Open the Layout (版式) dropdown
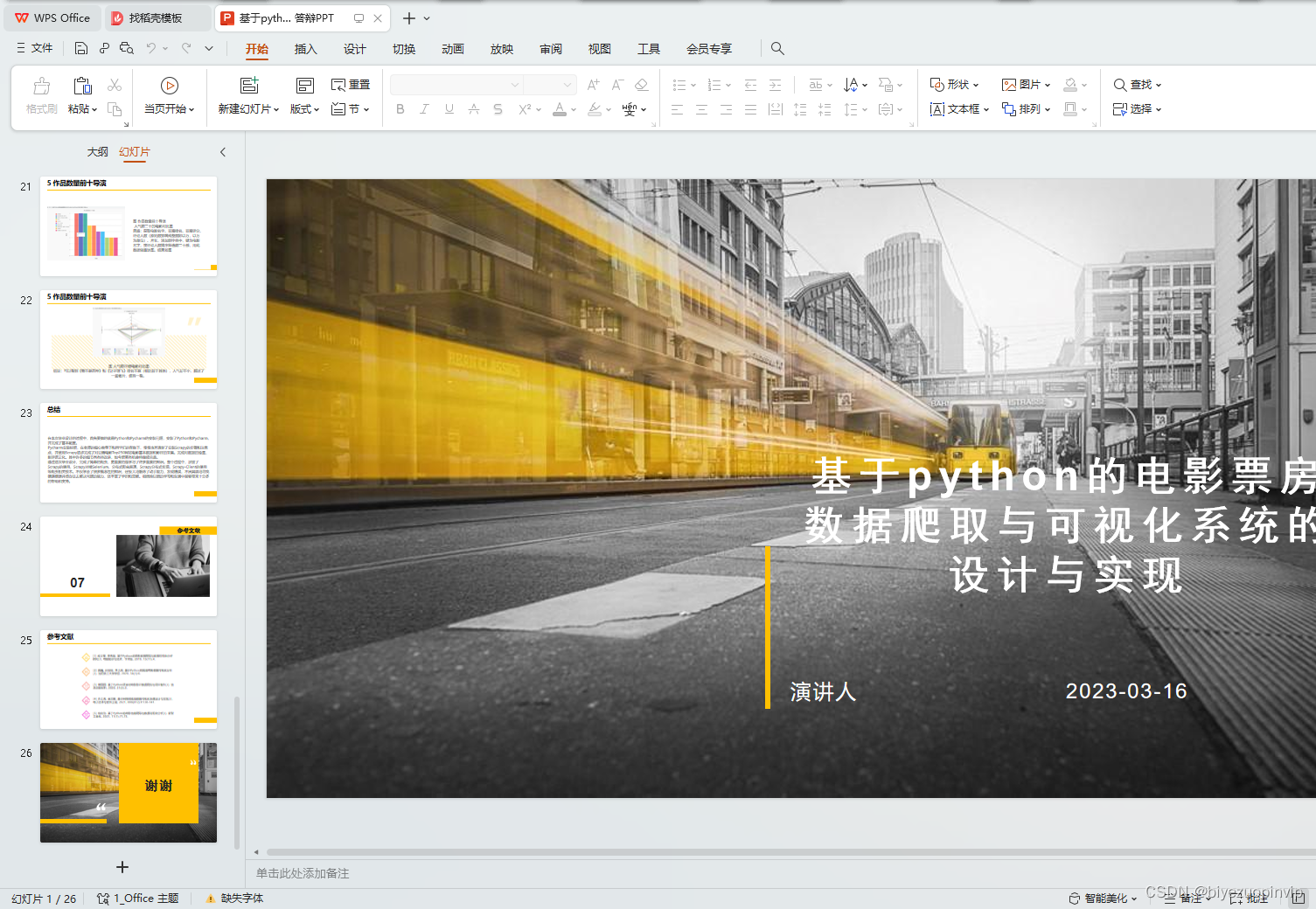1316x909 pixels. (x=304, y=109)
